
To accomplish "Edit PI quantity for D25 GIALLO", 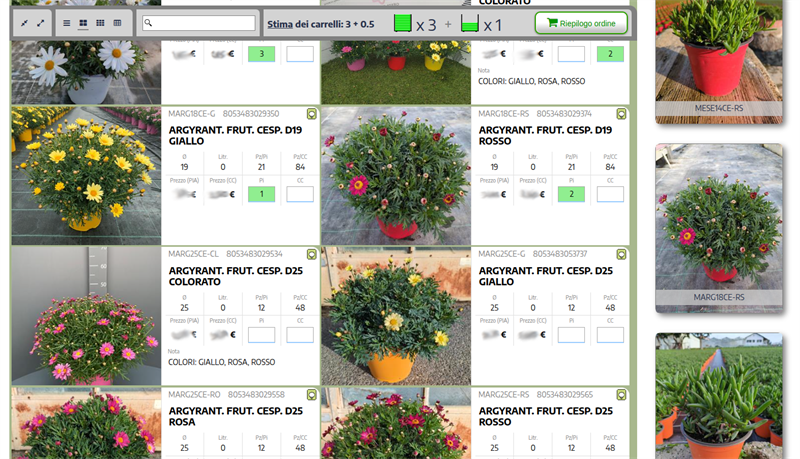I will (x=571, y=335).
